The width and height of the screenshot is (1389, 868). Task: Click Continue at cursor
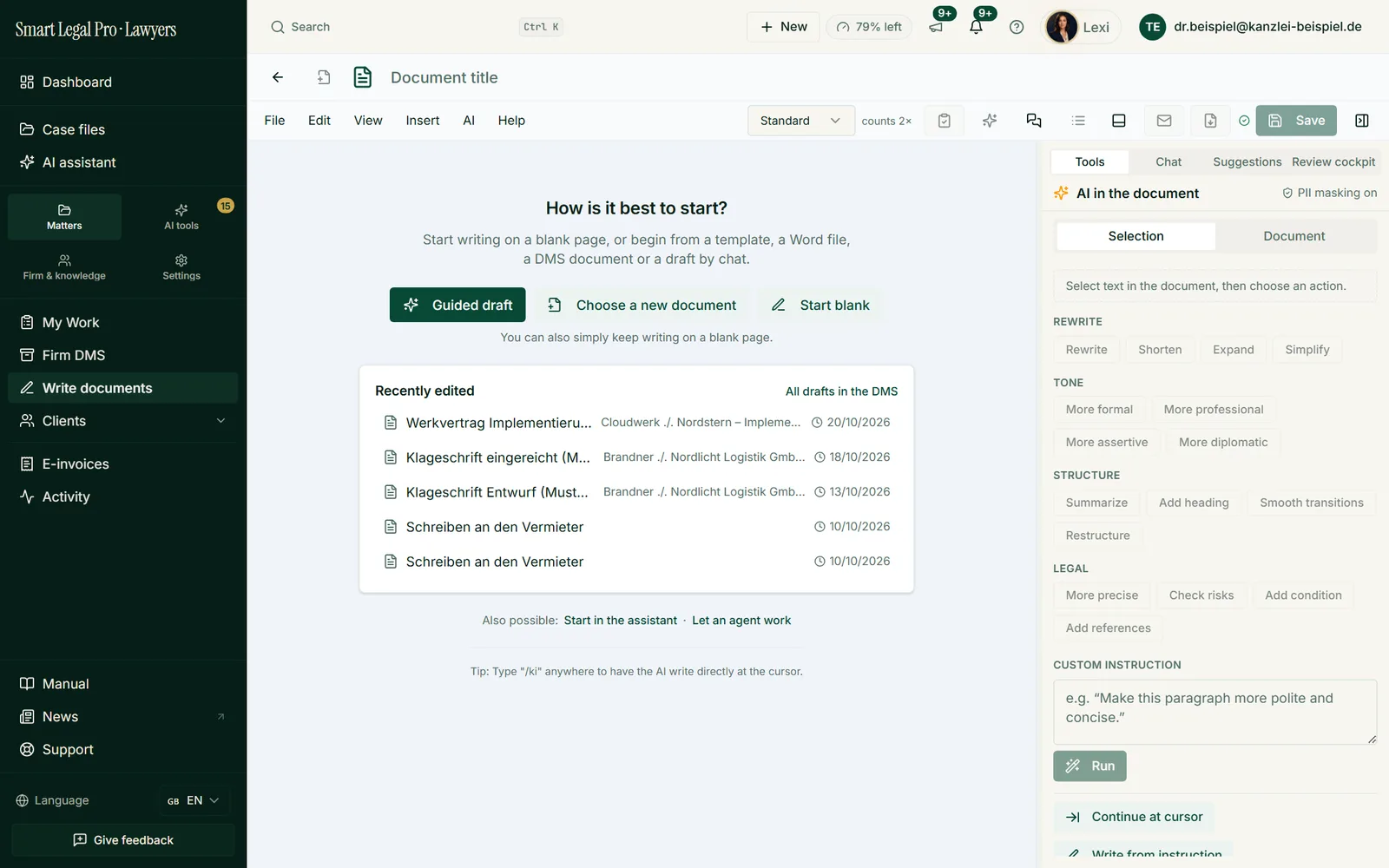(1134, 817)
